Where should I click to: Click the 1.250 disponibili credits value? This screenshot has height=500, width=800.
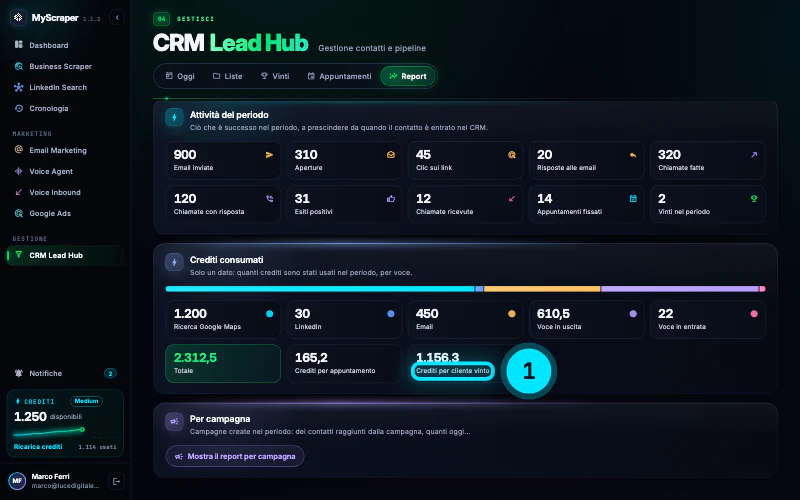click(30, 416)
